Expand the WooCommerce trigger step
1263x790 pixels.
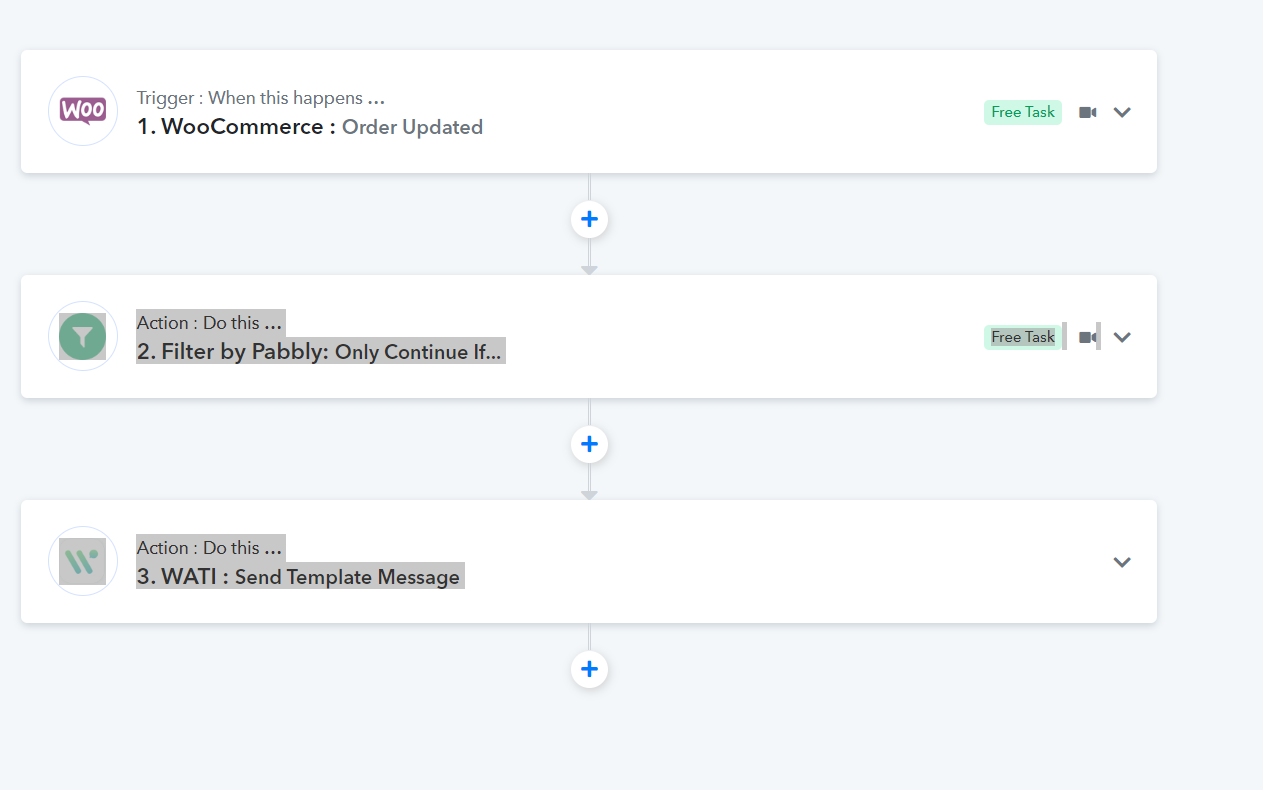tap(1122, 112)
